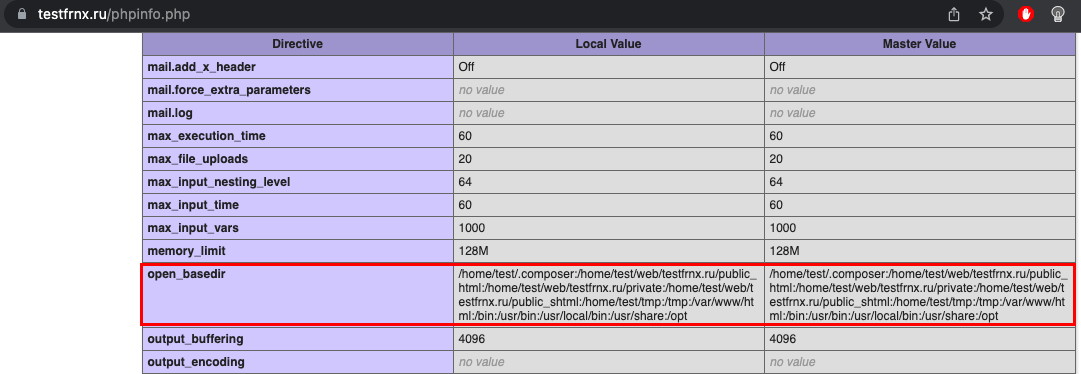This screenshot has width=1081, height=374.
Task: Select the mail.add_x_header directive name
Action: point(201,67)
